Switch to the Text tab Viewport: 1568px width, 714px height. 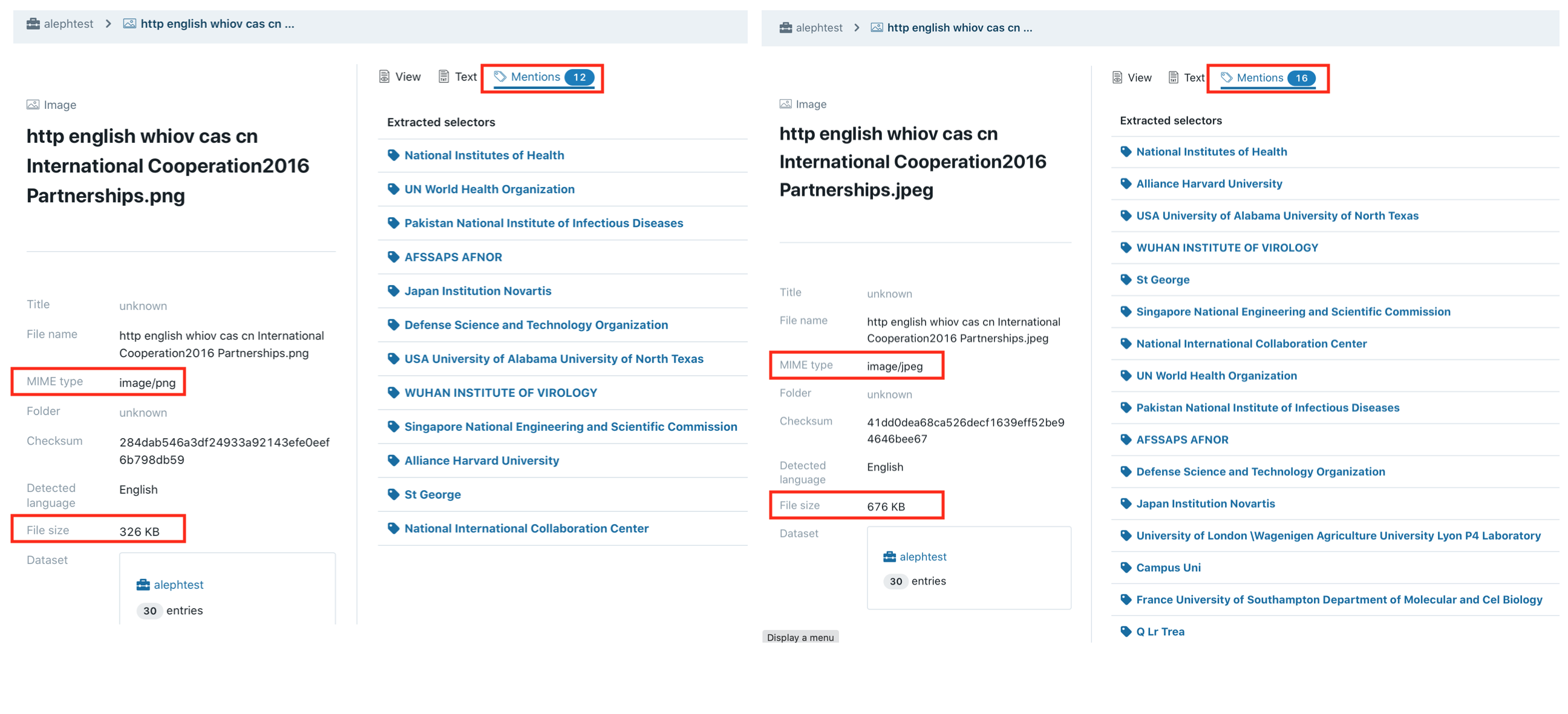point(465,76)
